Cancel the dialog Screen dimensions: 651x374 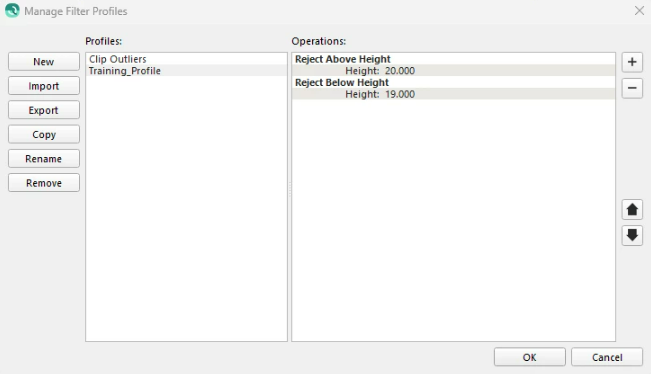pos(607,357)
